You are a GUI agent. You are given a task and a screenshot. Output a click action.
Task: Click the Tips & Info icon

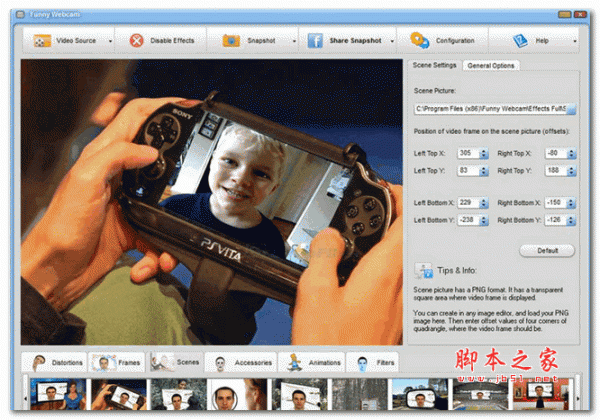(424, 270)
